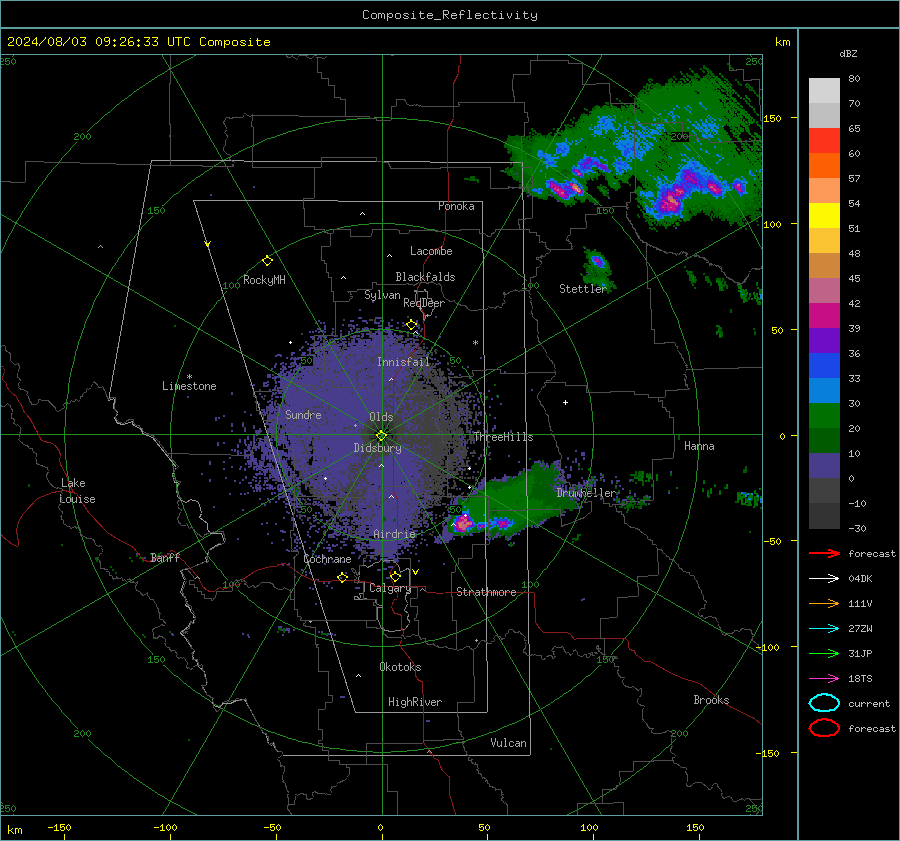The width and height of the screenshot is (900, 841).
Task: Click the Banff city label
Action: [x=165, y=557]
